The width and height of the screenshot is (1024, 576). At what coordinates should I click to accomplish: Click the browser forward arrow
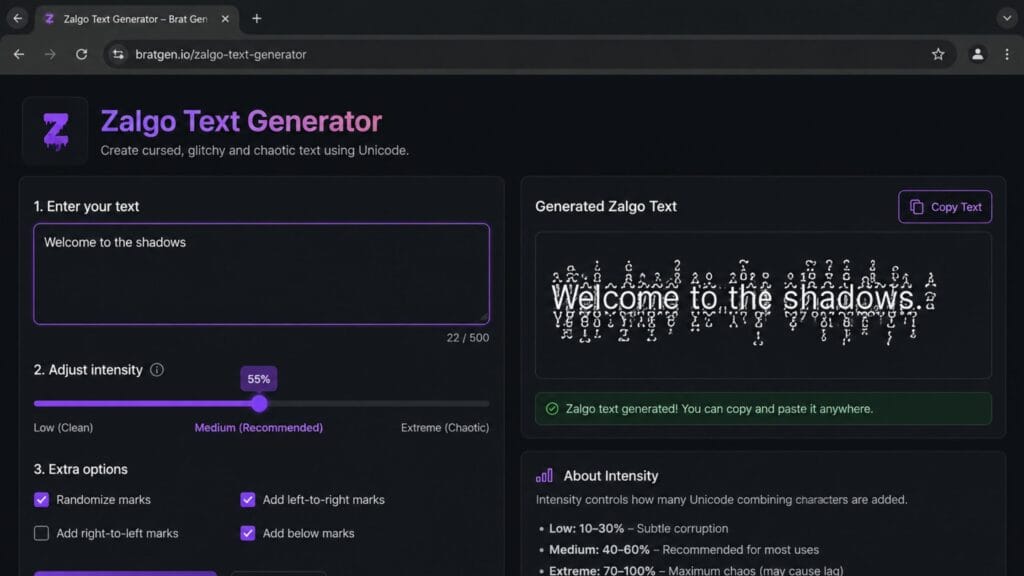pos(50,54)
